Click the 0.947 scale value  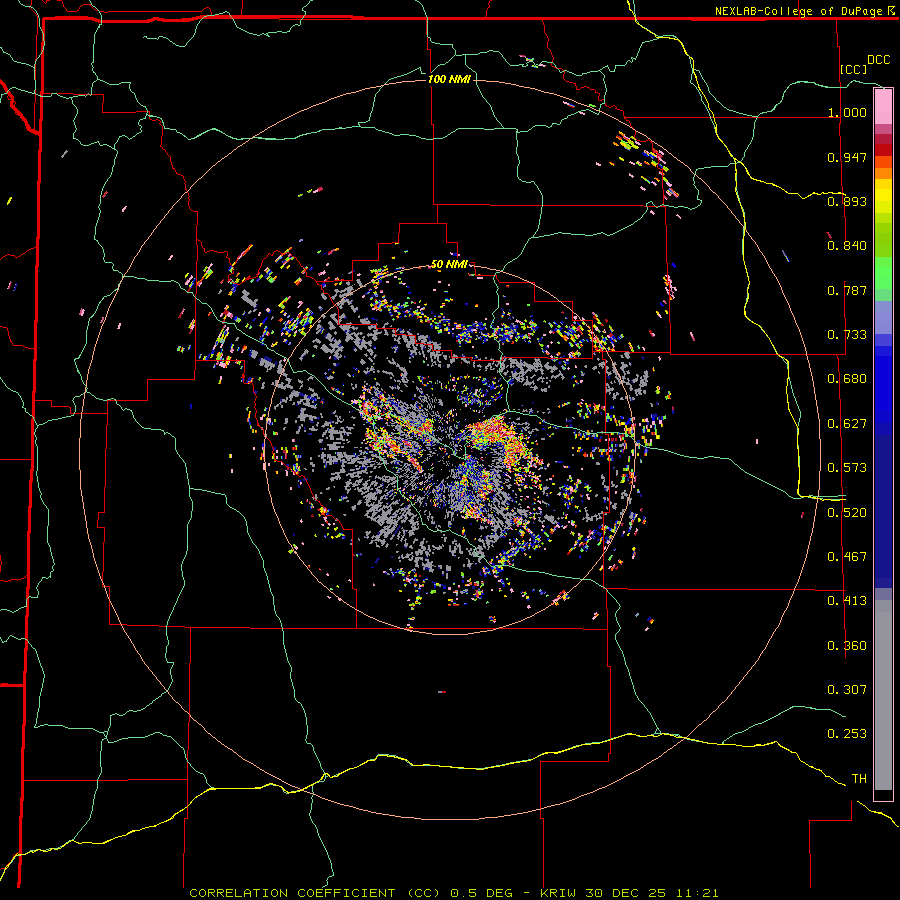[847, 157]
